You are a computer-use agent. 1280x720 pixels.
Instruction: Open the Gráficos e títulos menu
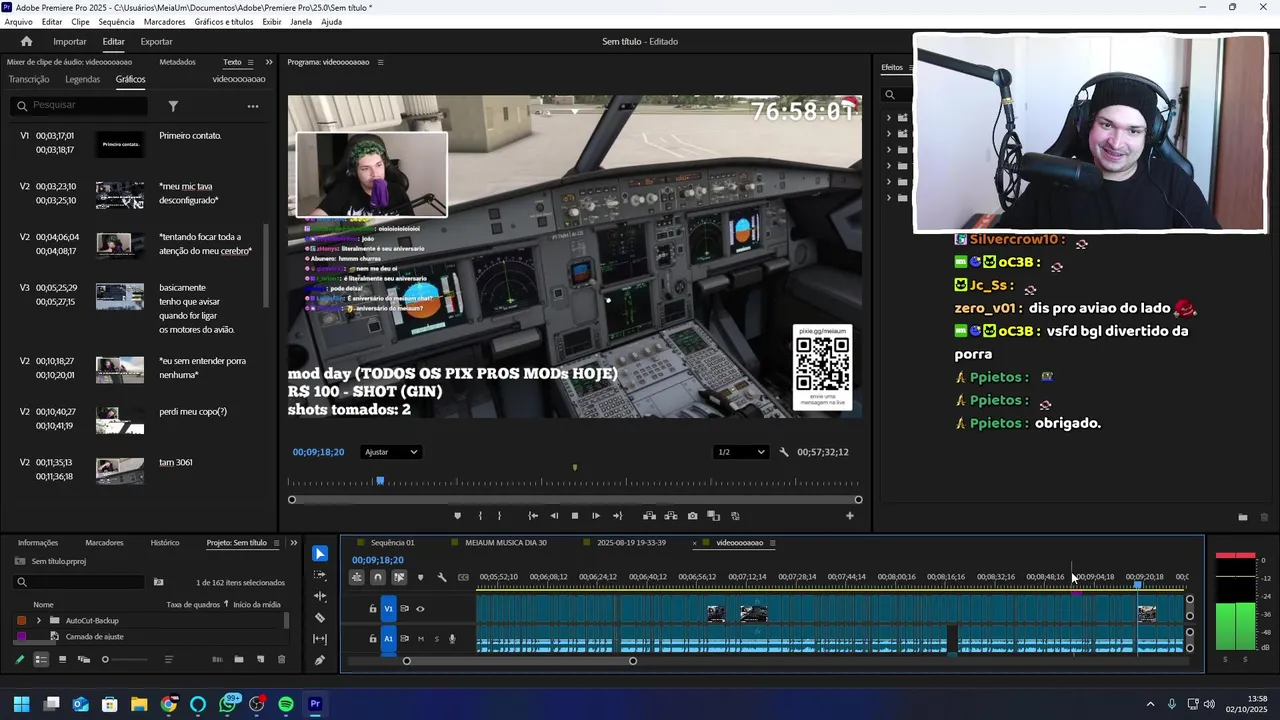pos(224,22)
